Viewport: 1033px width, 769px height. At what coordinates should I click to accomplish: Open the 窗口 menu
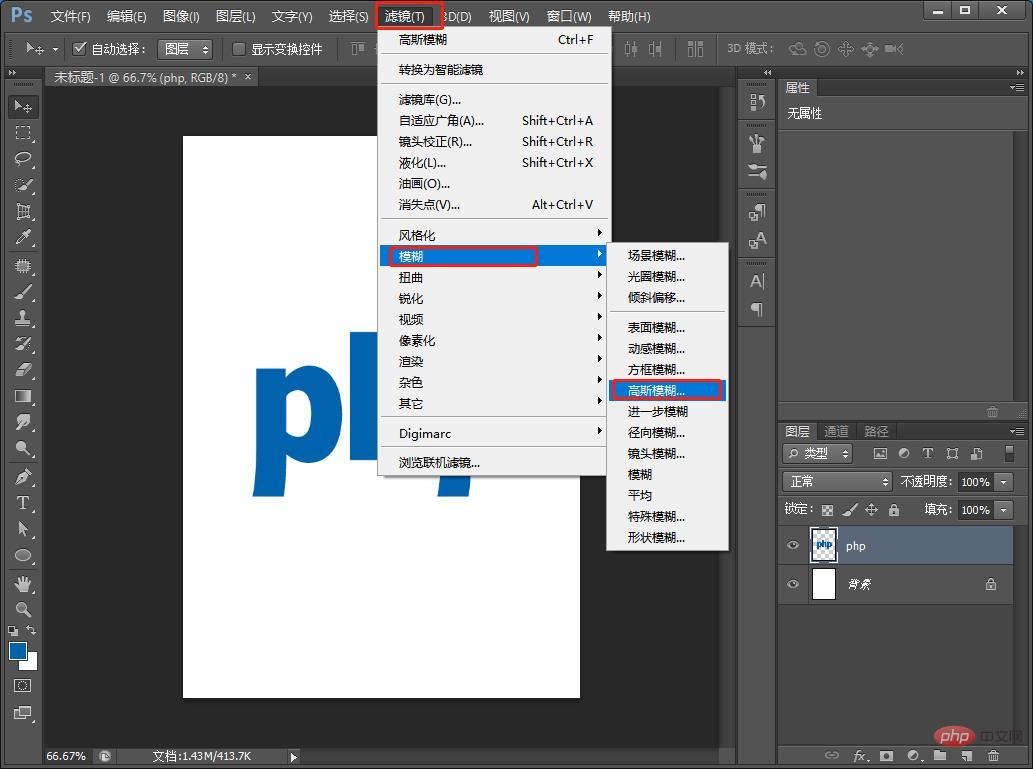[x=568, y=15]
